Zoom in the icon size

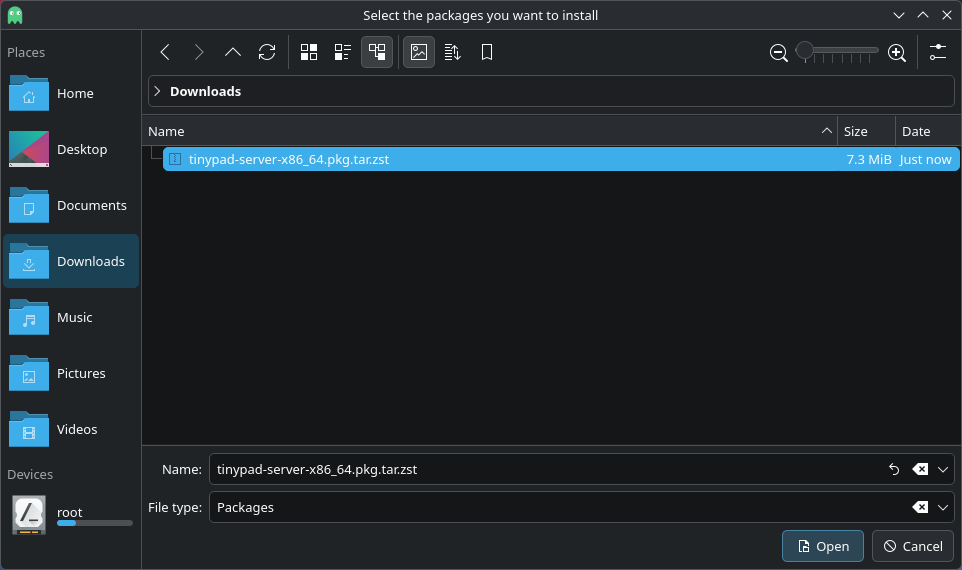896,53
